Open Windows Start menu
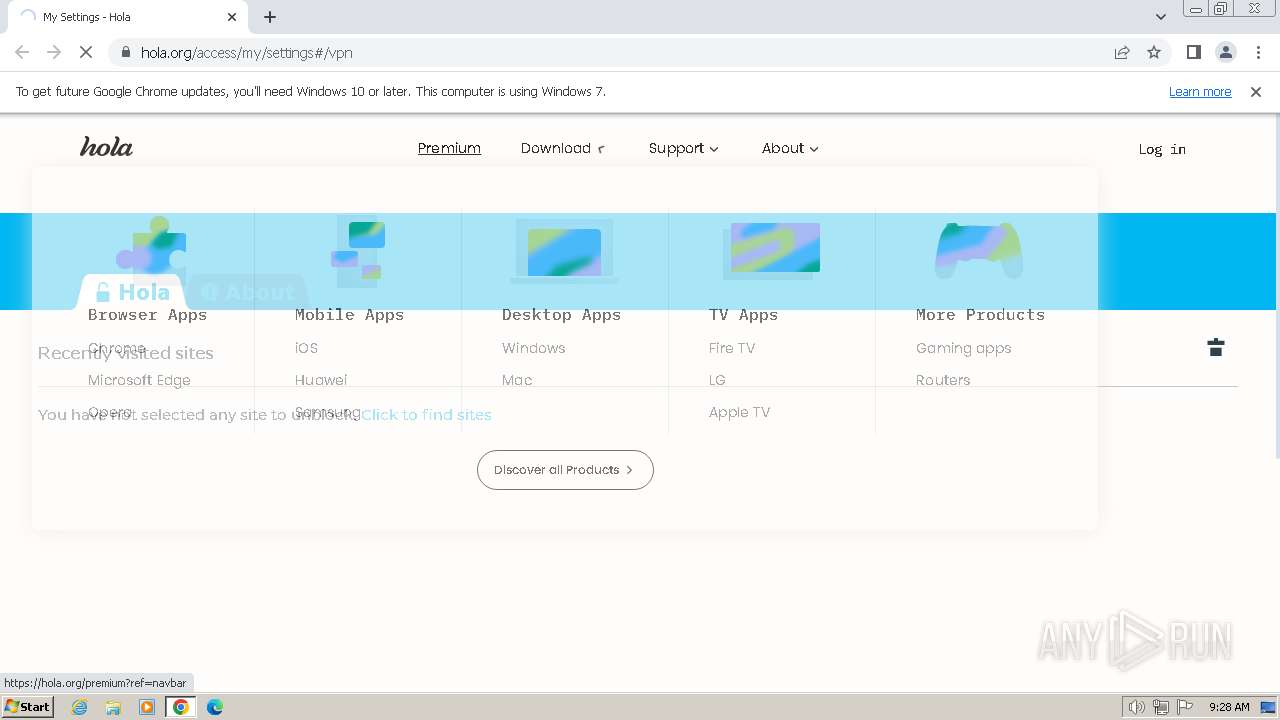Viewport: 1280px width, 720px height. point(27,707)
